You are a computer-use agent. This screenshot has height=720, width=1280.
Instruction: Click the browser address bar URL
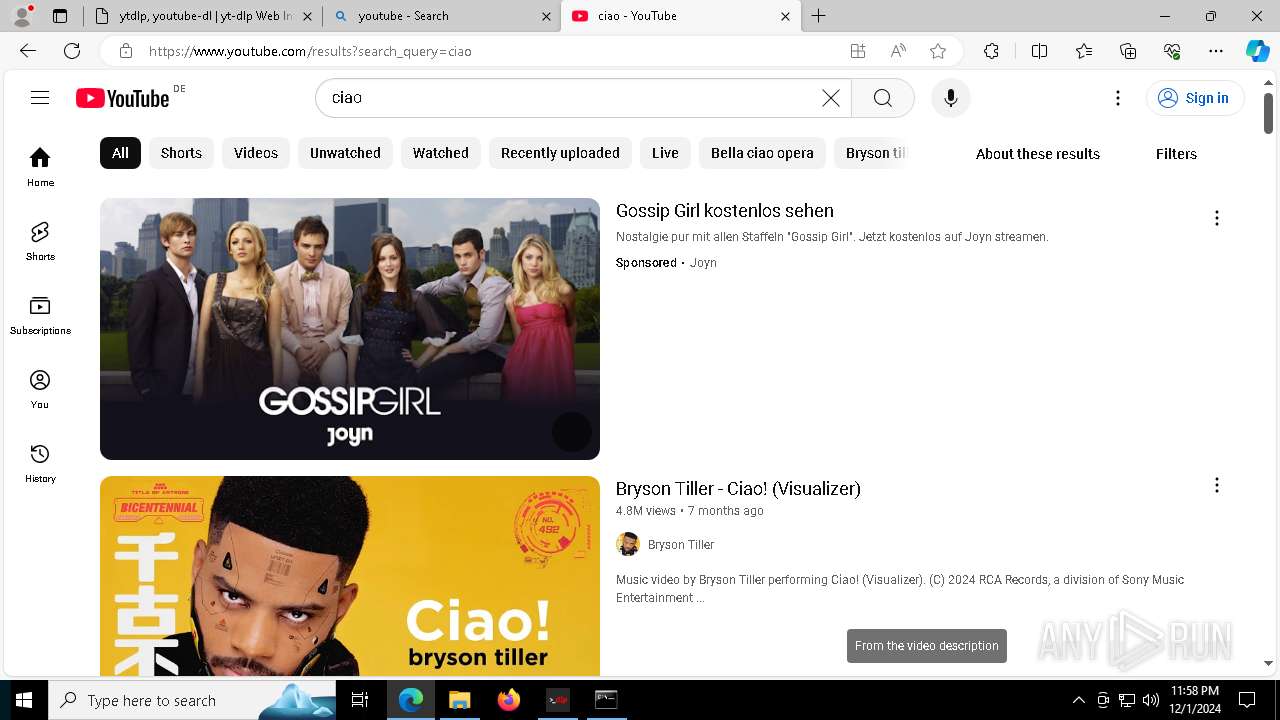310,51
